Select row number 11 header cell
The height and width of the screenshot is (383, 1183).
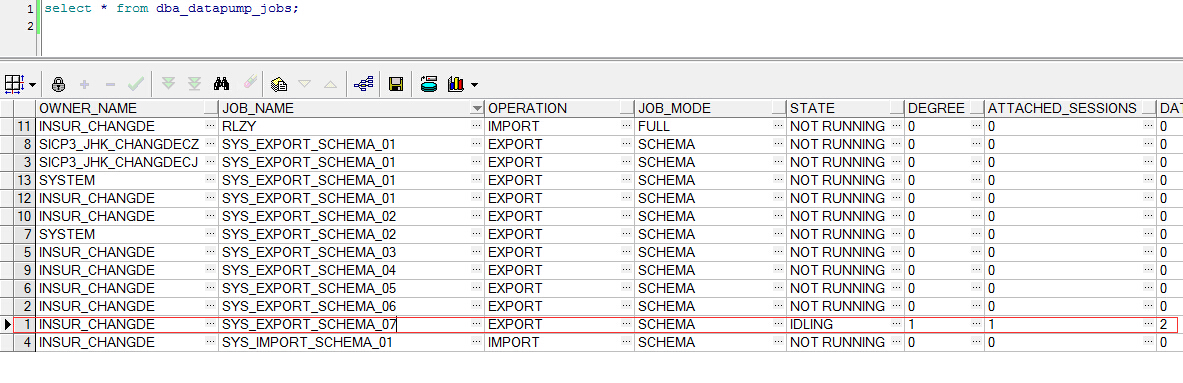[x=25, y=126]
